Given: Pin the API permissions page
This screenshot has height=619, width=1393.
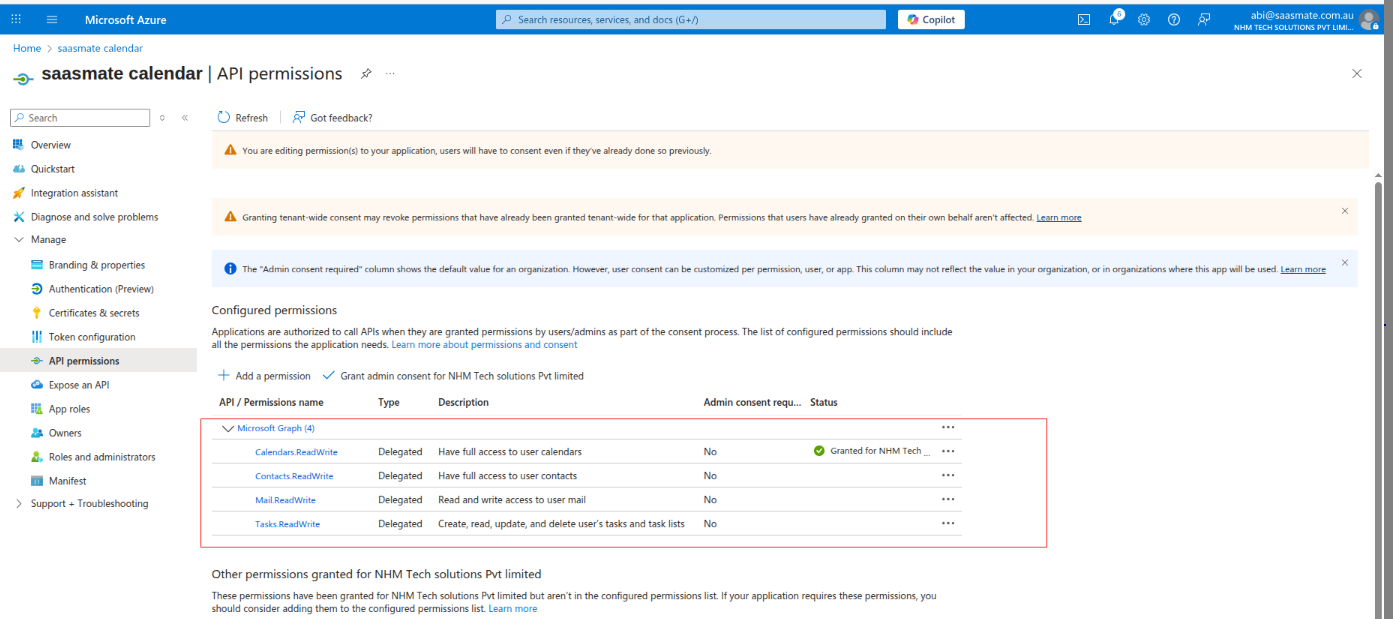Looking at the screenshot, I should 366,74.
